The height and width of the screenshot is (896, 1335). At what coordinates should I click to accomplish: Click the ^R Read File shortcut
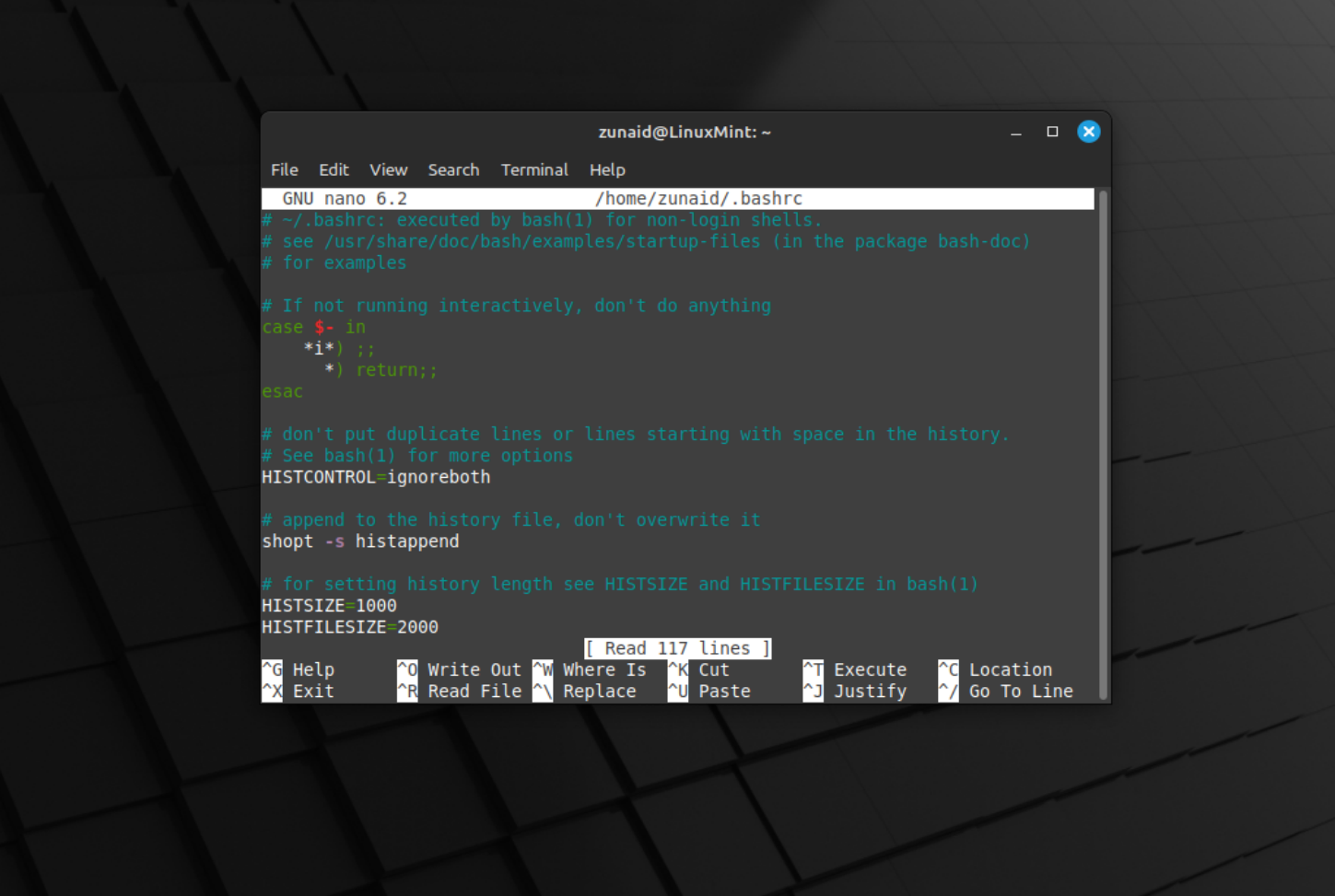pyautogui.click(x=459, y=691)
